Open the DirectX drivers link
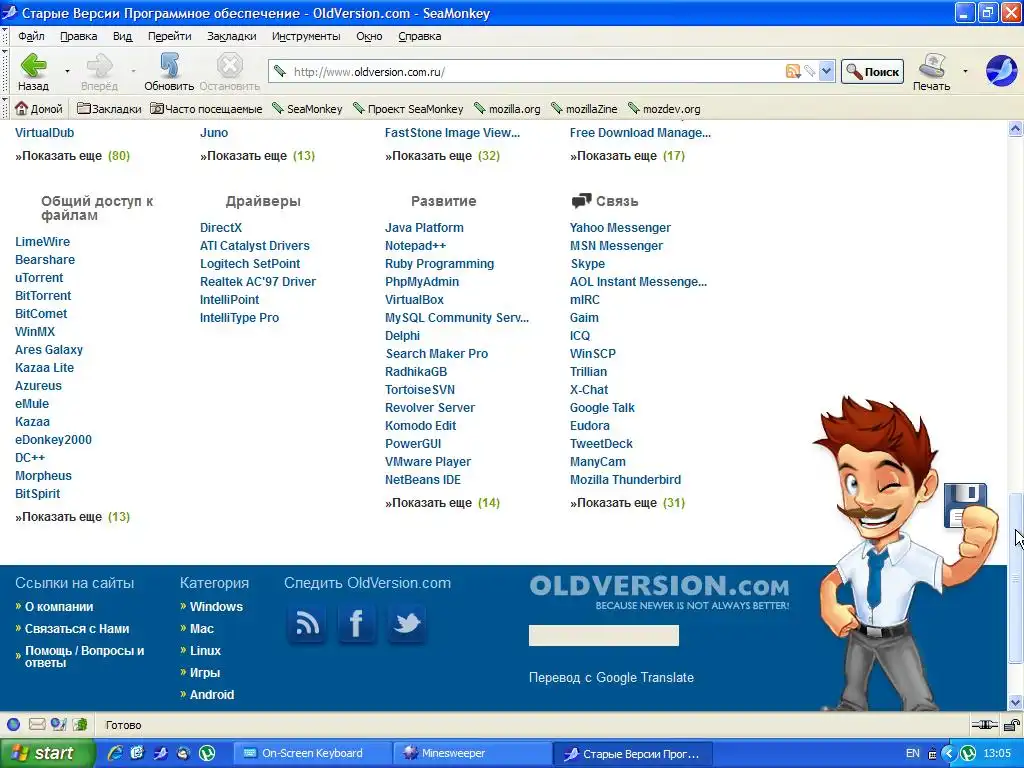This screenshot has height=768, width=1024. [221, 228]
